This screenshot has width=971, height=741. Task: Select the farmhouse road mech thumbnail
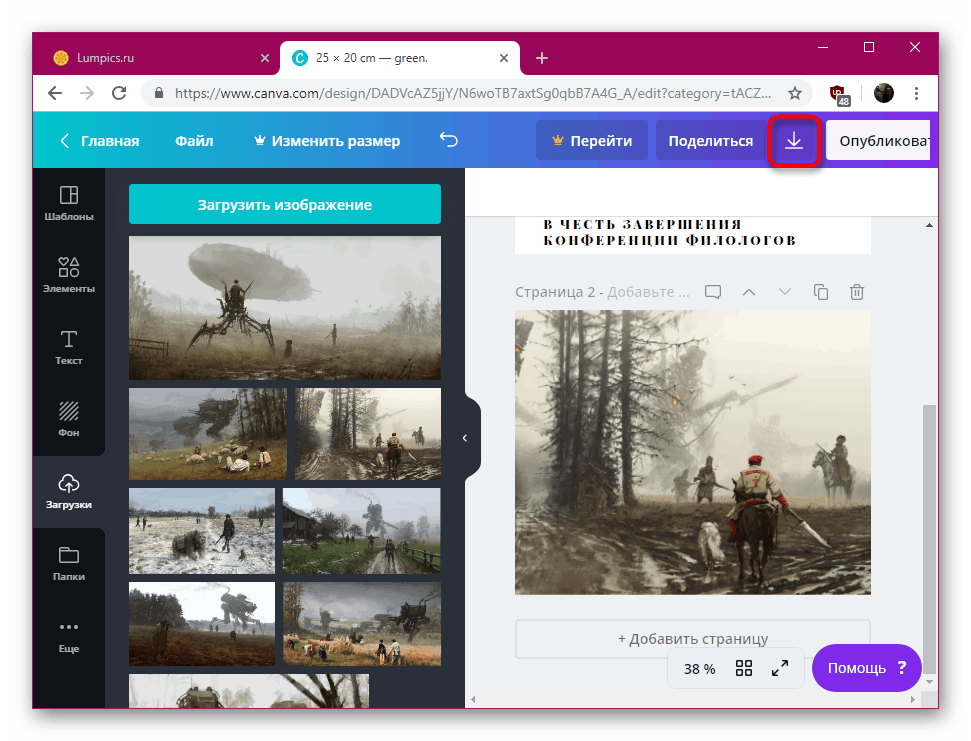click(x=362, y=531)
